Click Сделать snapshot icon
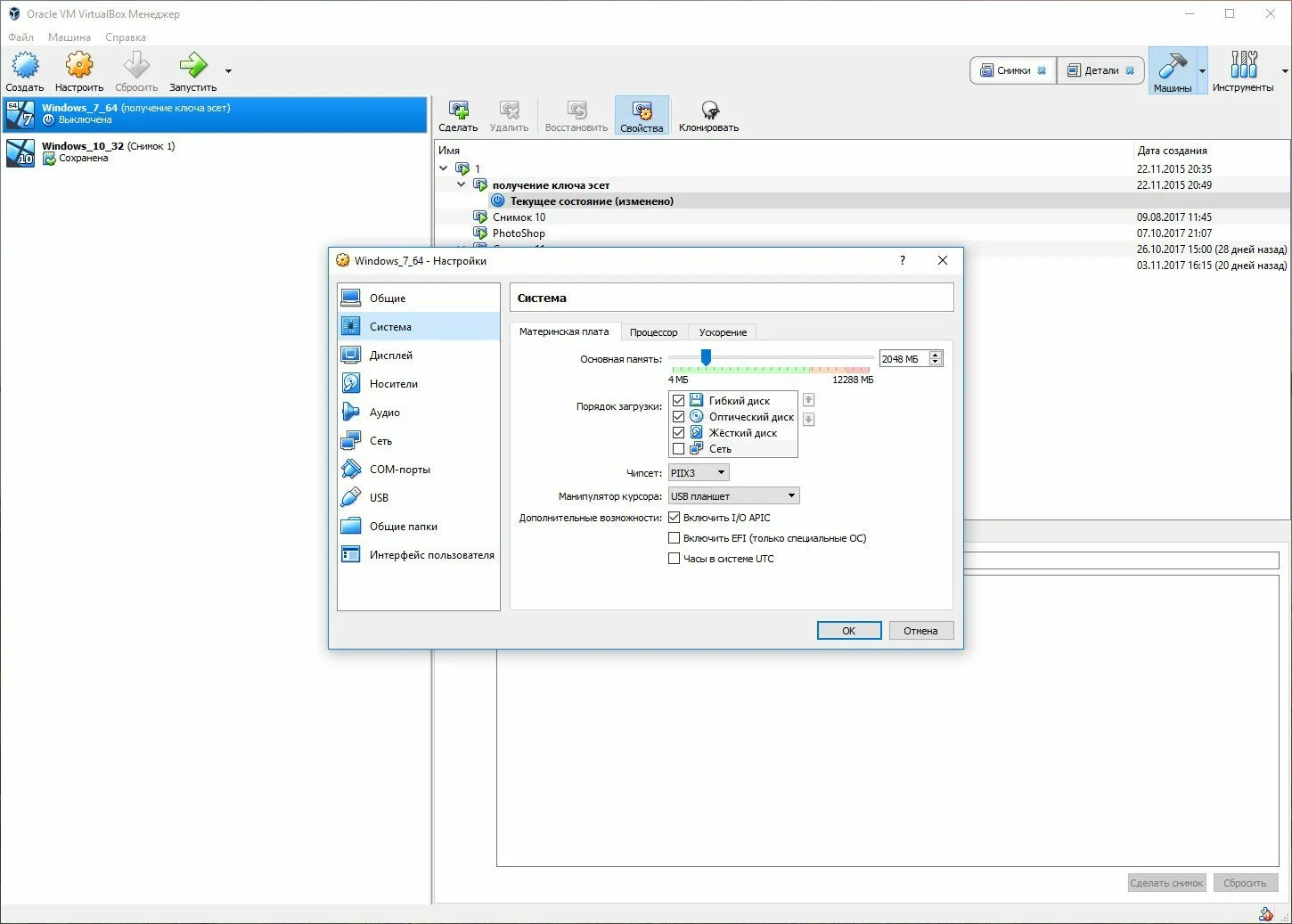 pyautogui.click(x=458, y=111)
